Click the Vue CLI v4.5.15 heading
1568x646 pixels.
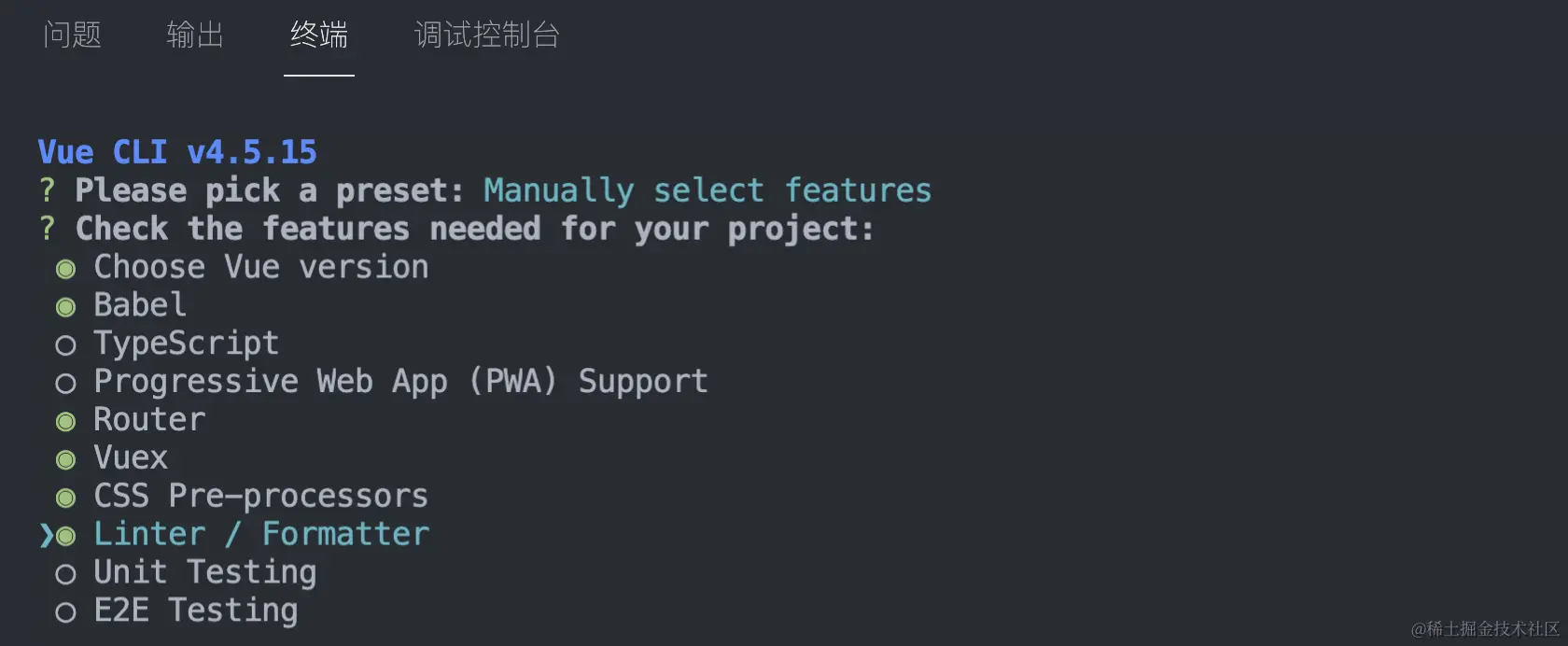tap(177, 152)
